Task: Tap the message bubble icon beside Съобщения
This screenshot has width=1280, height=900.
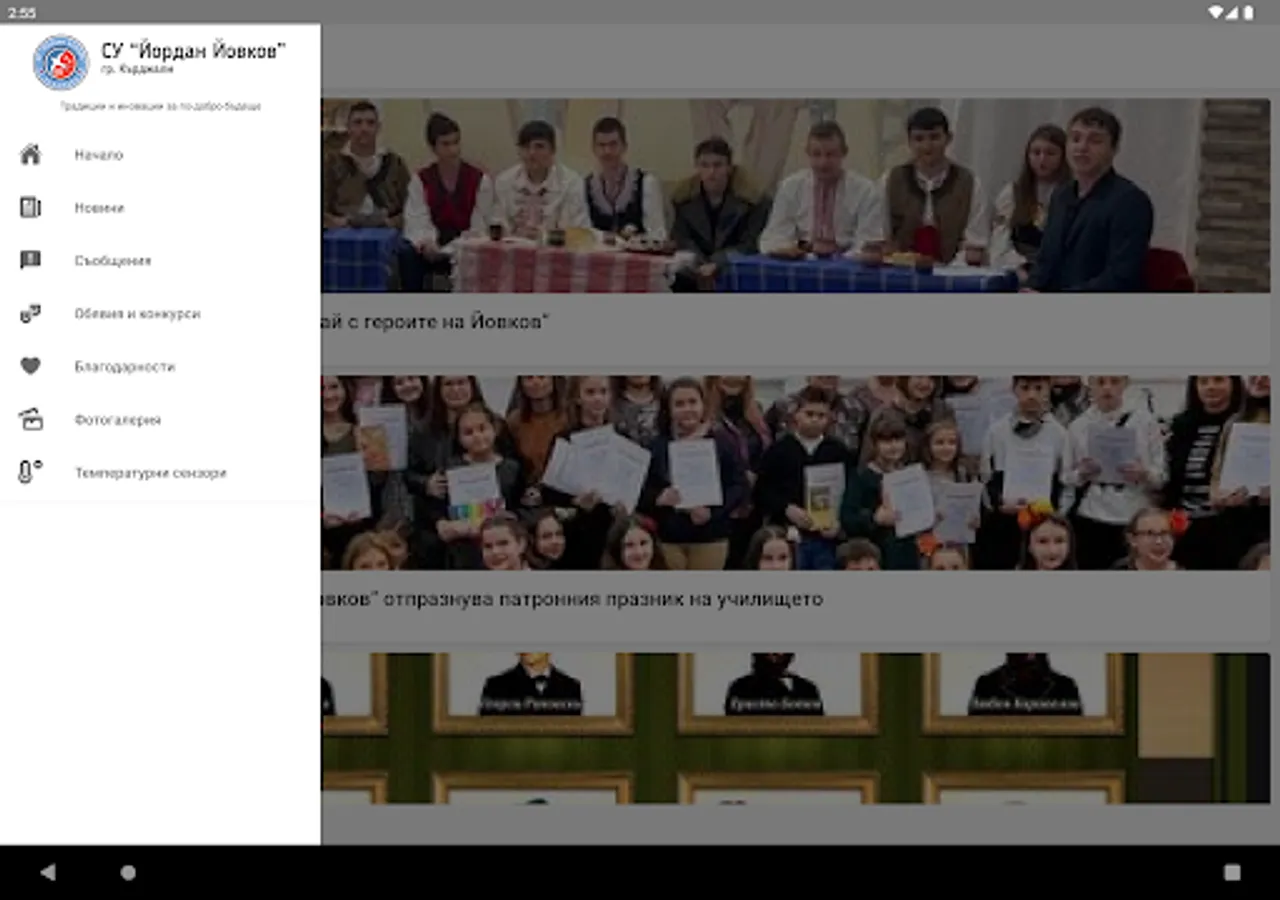Action: pyautogui.click(x=31, y=261)
